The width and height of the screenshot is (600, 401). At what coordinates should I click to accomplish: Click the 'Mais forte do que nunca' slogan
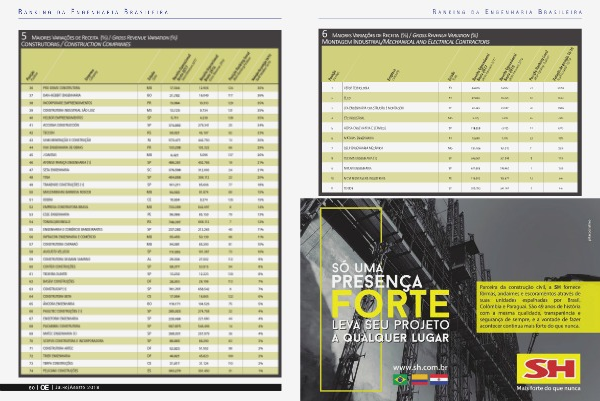pos(548,388)
